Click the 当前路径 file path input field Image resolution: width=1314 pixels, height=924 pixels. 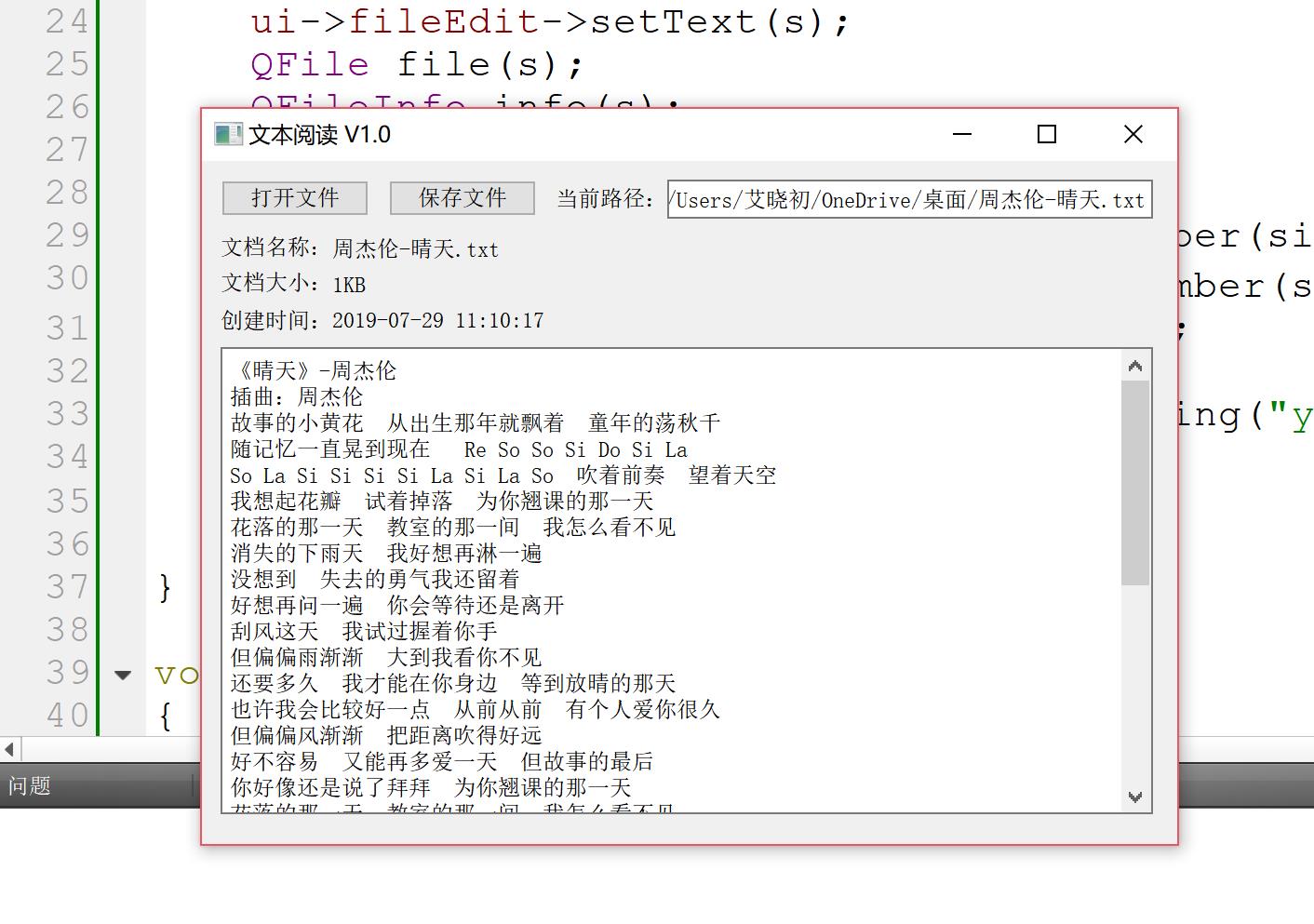[907, 199]
